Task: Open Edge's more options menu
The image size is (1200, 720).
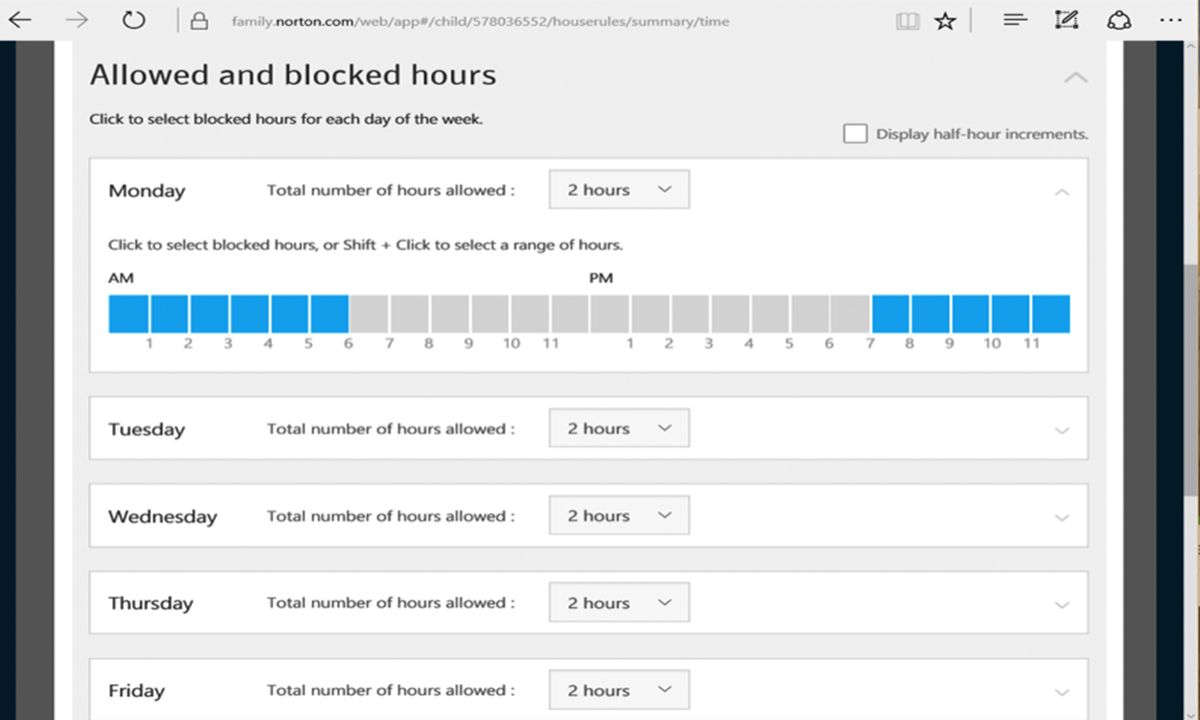Action: [1172, 19]
